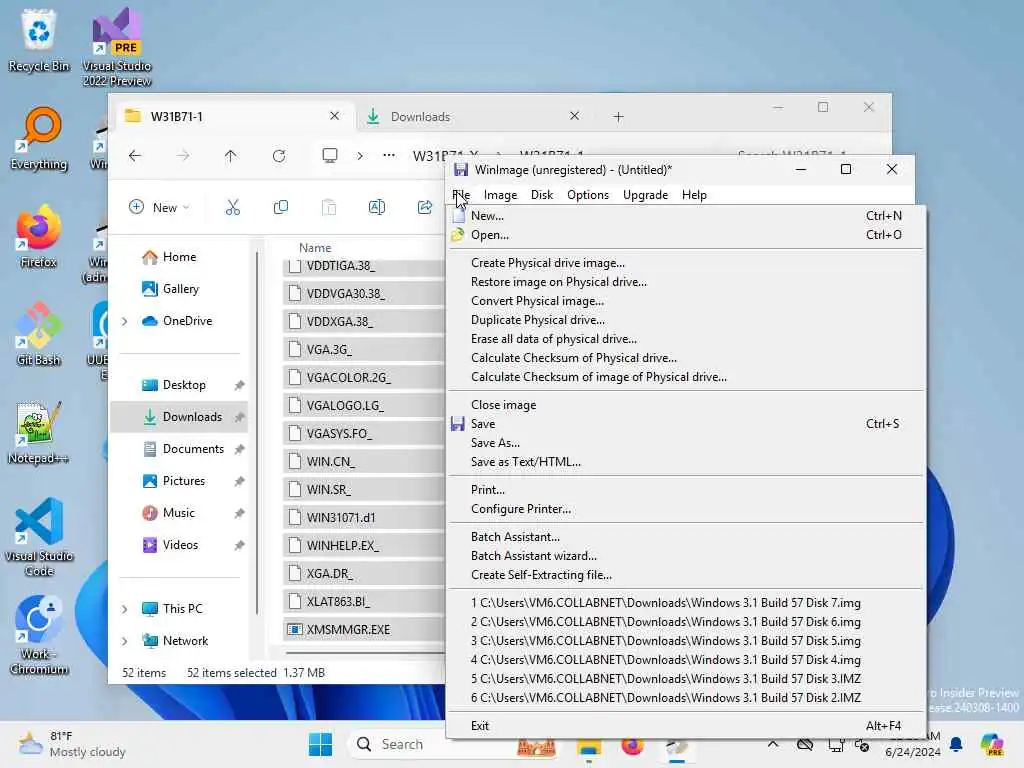Viewport: 1024px width, 768px height.
Task: Choose Save As... menu entry
Action: click(686, 443)
